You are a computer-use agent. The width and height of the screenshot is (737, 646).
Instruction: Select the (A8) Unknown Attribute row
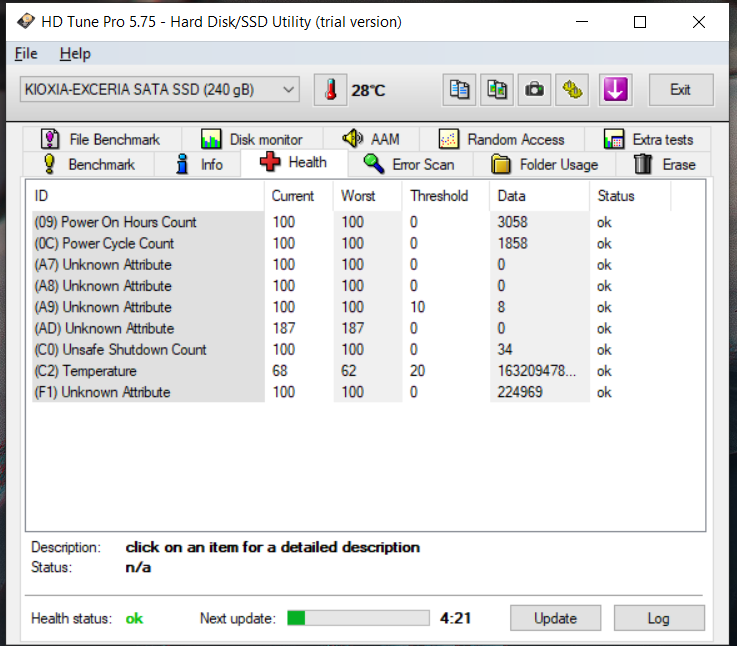[x=351, y=286]
